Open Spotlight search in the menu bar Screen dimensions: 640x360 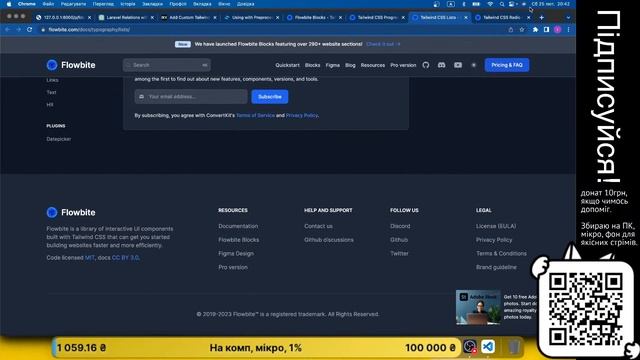502,4
